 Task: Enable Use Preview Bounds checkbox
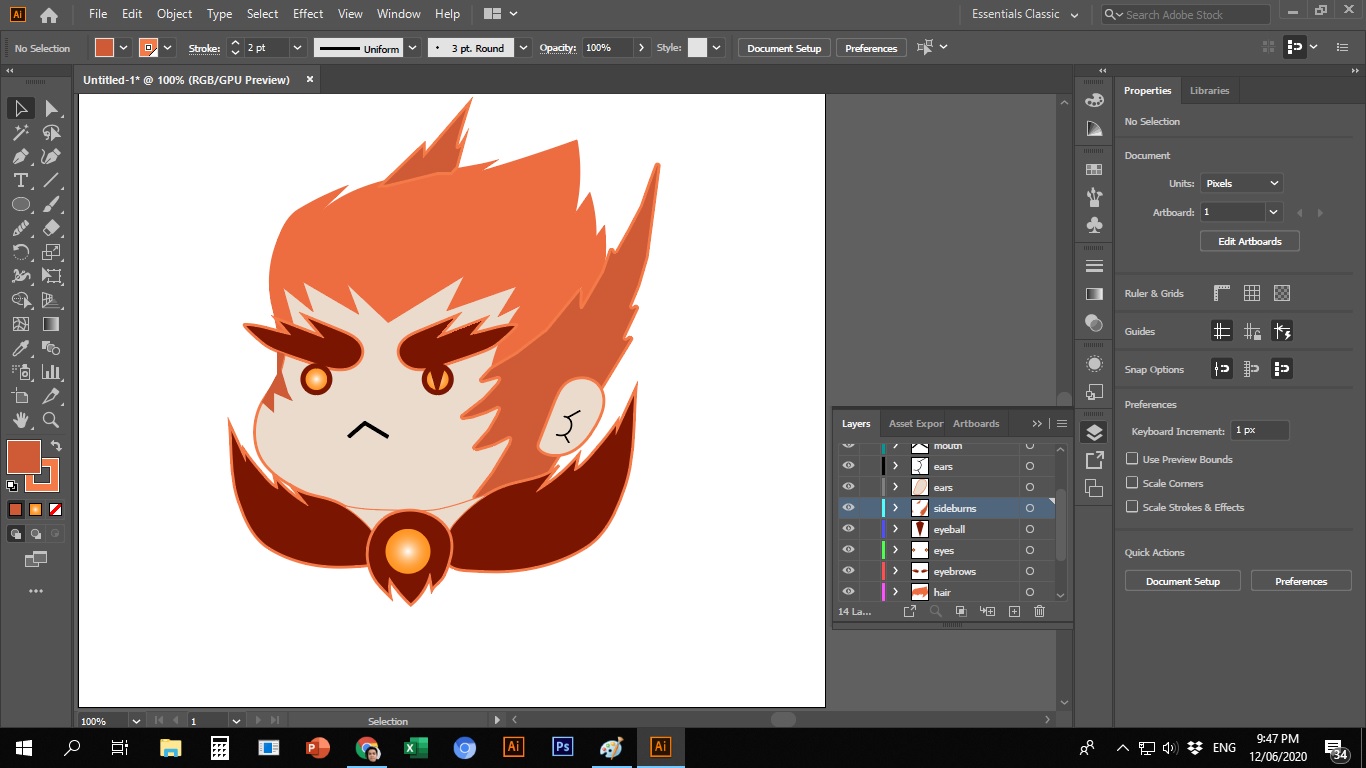coord(1132,459)
